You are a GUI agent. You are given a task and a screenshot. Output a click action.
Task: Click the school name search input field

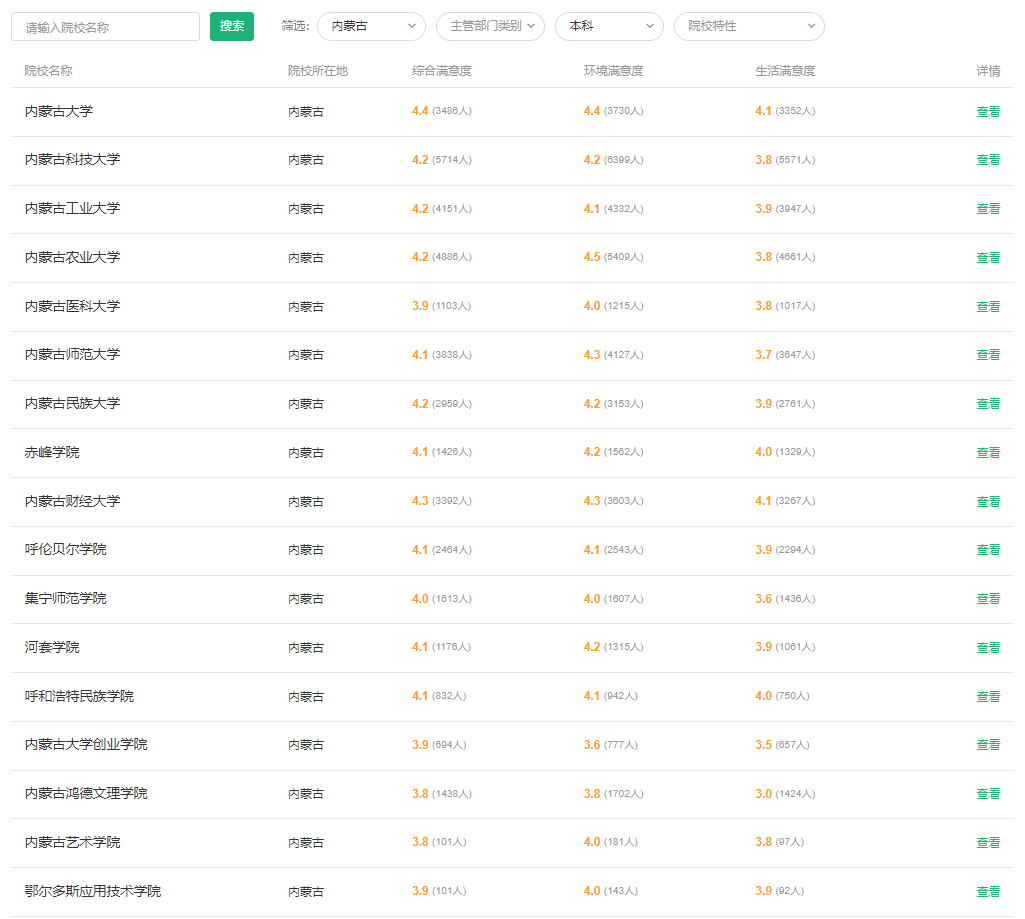click(x=105, y=27)
